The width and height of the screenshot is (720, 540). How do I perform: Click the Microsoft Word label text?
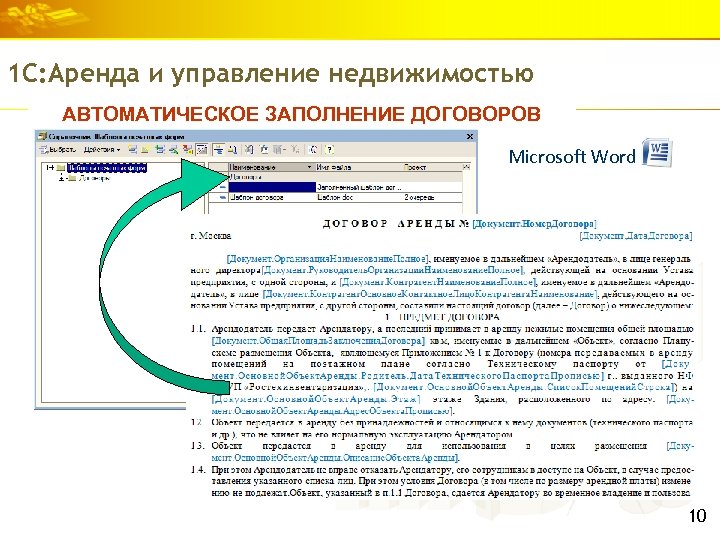572,157
